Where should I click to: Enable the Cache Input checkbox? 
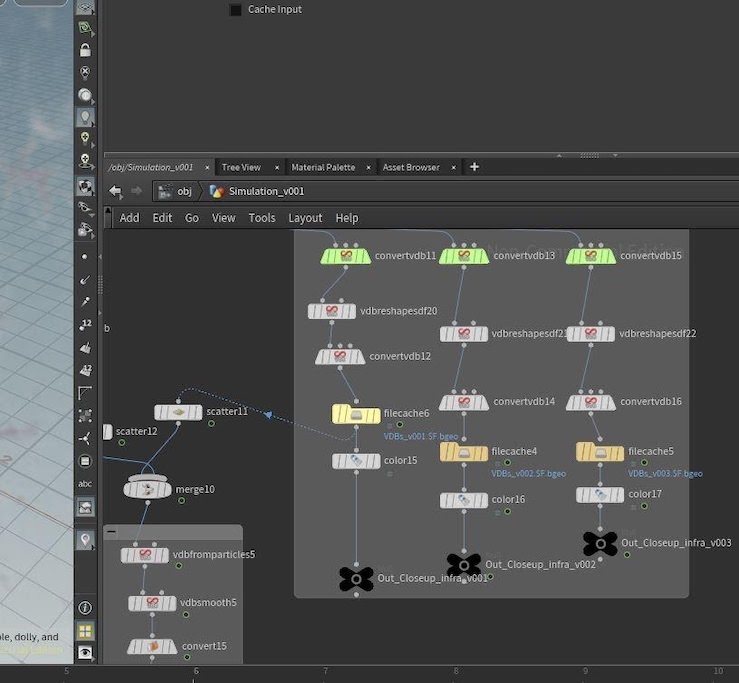coord(236,10)
